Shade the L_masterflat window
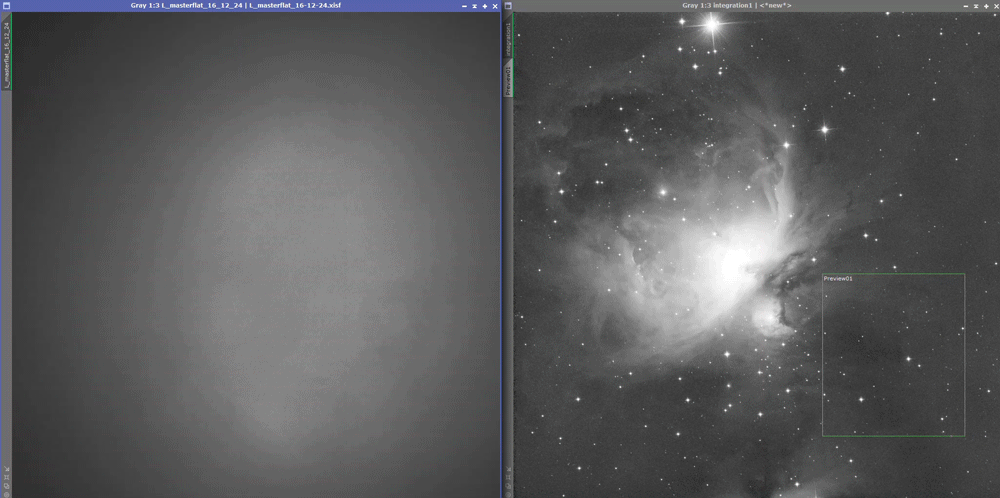The width and height of the screenshot is (1000, 498). (x=474, y=6)
